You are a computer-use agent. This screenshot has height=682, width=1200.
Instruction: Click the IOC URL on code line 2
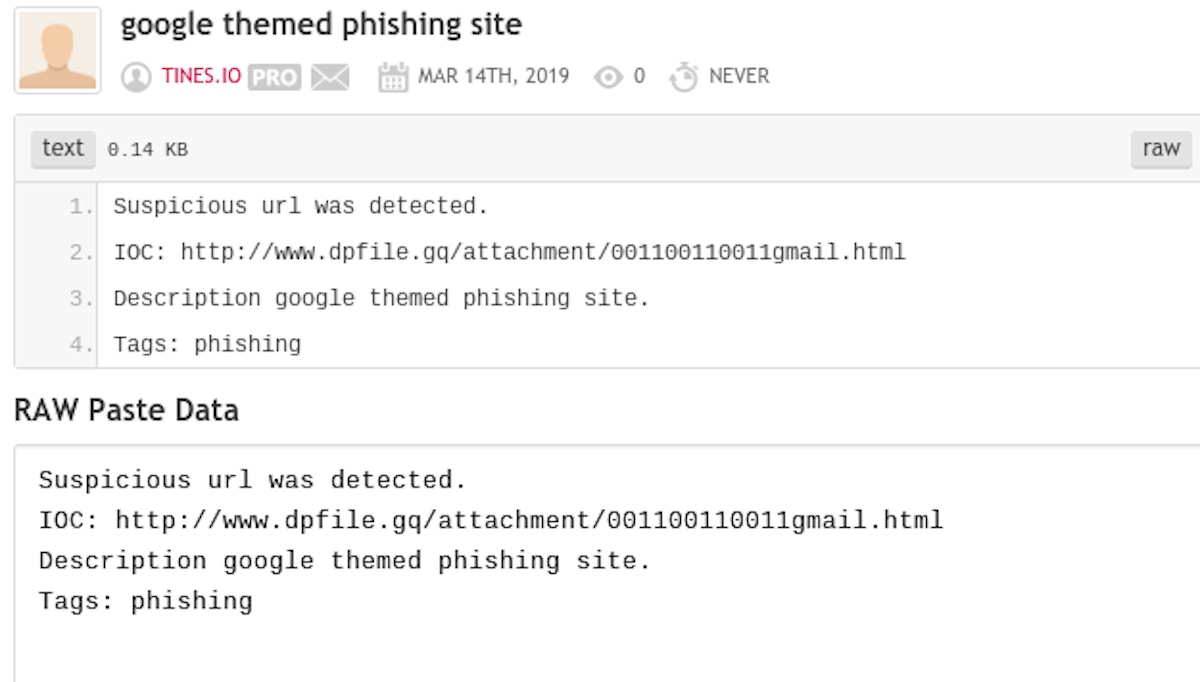pos(543,253)
